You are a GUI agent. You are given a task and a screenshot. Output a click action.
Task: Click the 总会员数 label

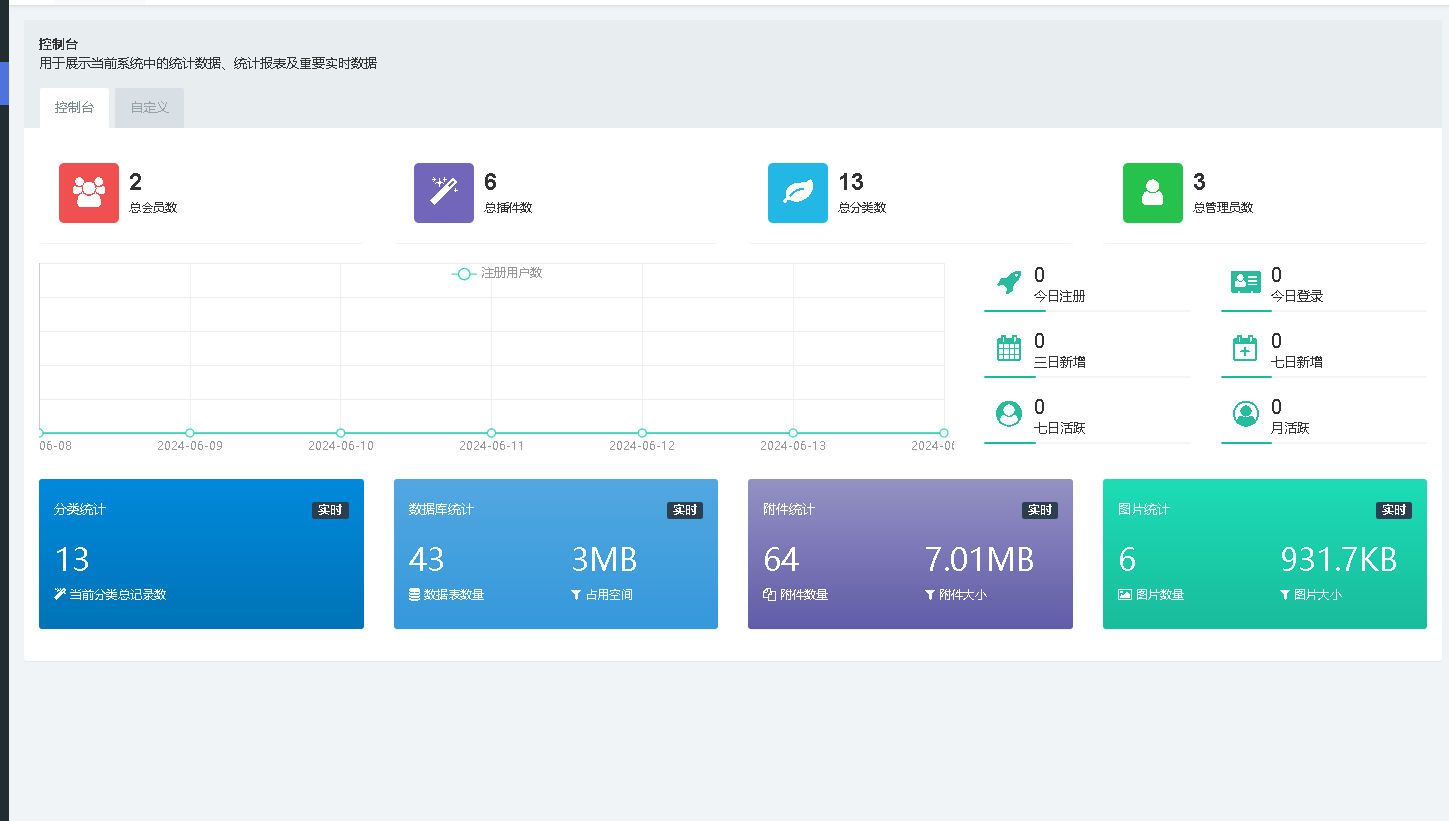(x=153, y=208)
